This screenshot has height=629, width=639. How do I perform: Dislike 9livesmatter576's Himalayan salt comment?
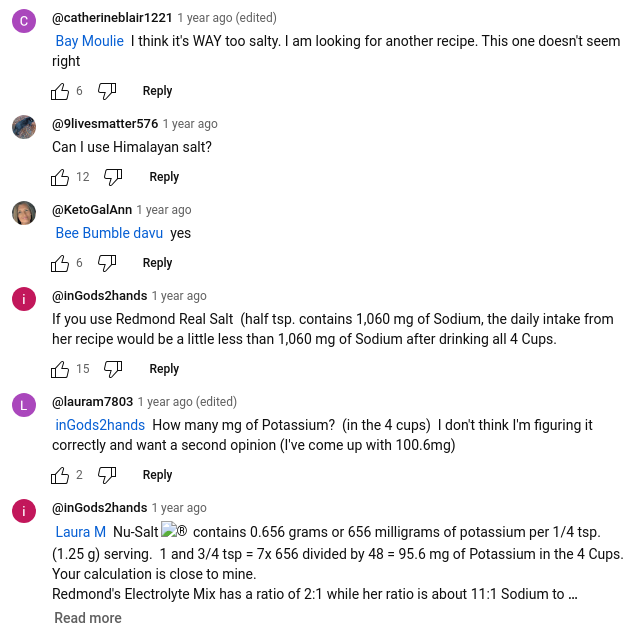[113, 177]
